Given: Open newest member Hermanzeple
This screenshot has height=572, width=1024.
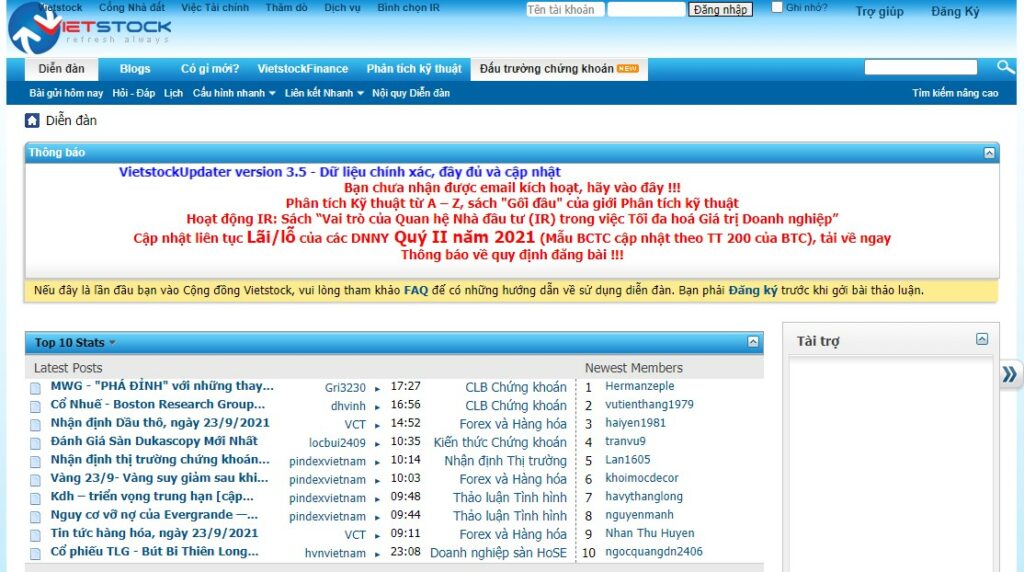Looking at the screenshot, I should [x=639, y=386].
